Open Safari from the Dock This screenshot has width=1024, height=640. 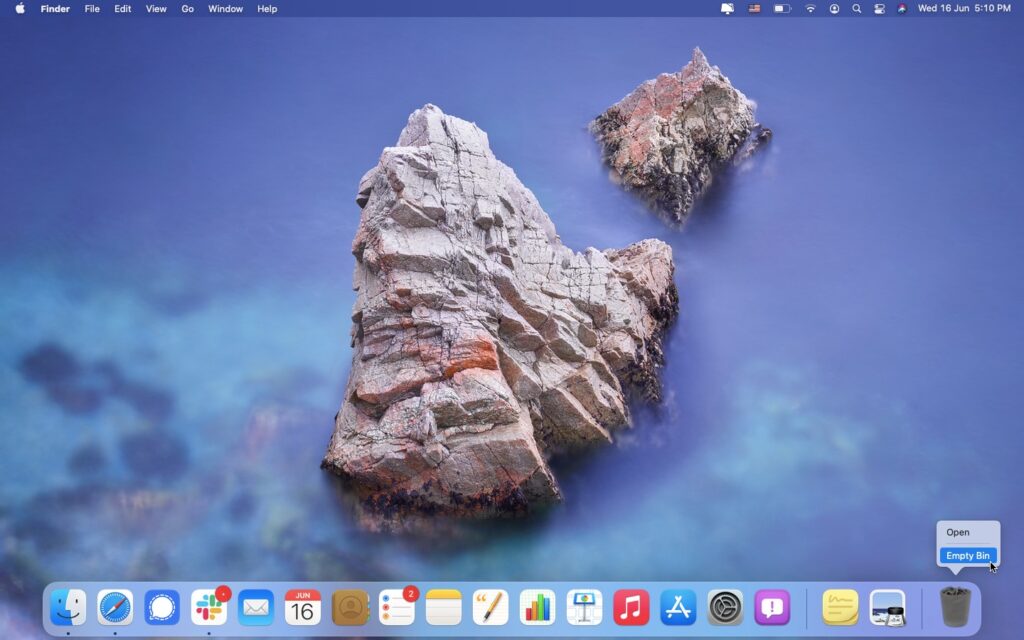coord(115,605)
